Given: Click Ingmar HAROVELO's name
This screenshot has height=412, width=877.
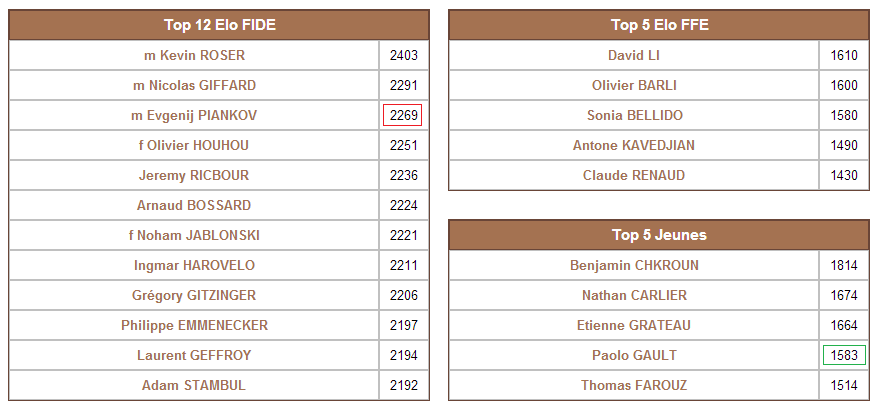Looking at the screenshot, I should [x=194, y=266].
